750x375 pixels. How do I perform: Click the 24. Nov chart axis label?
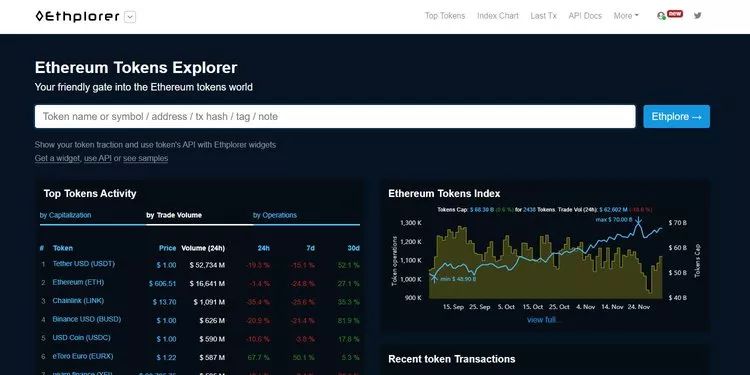(x=639, y=307)
